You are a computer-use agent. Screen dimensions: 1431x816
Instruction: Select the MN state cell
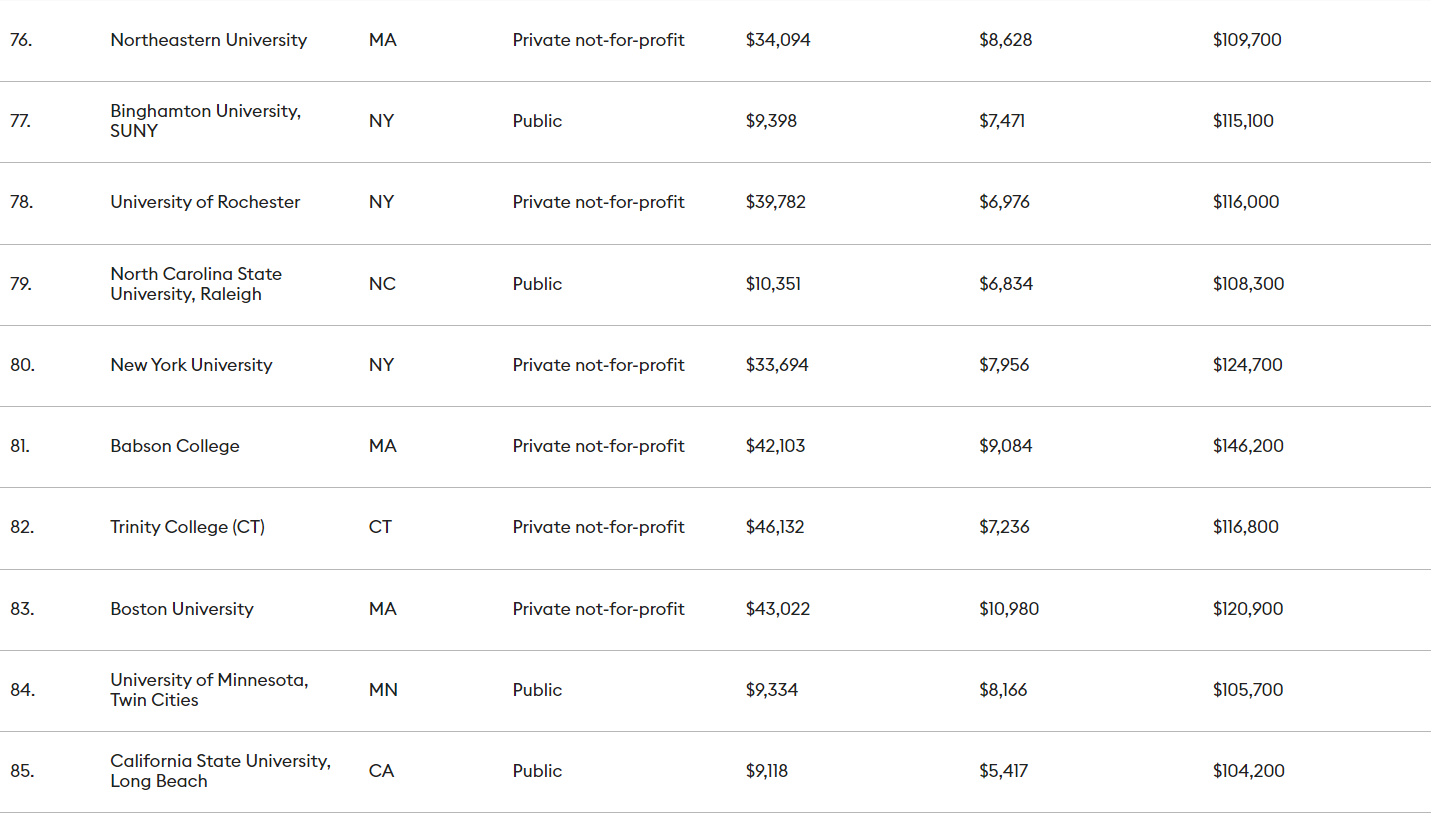[383, 690]
